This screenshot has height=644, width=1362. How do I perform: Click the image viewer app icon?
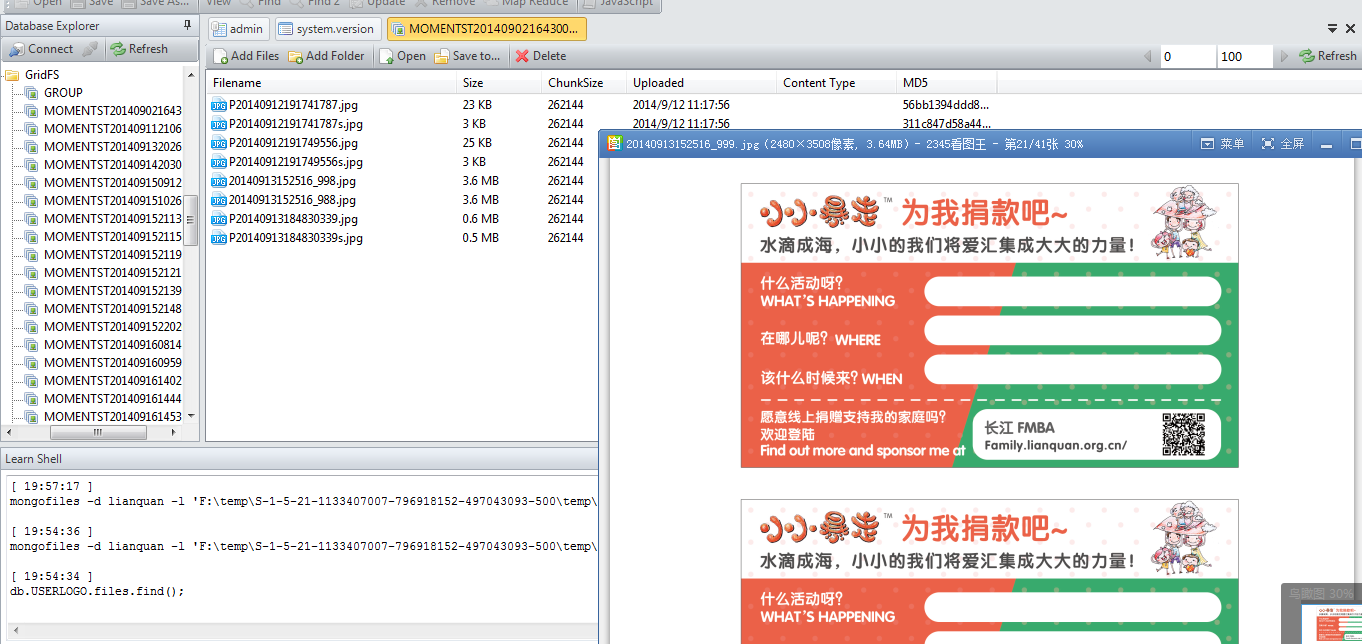pyautogui.click(x=615, y=144)
